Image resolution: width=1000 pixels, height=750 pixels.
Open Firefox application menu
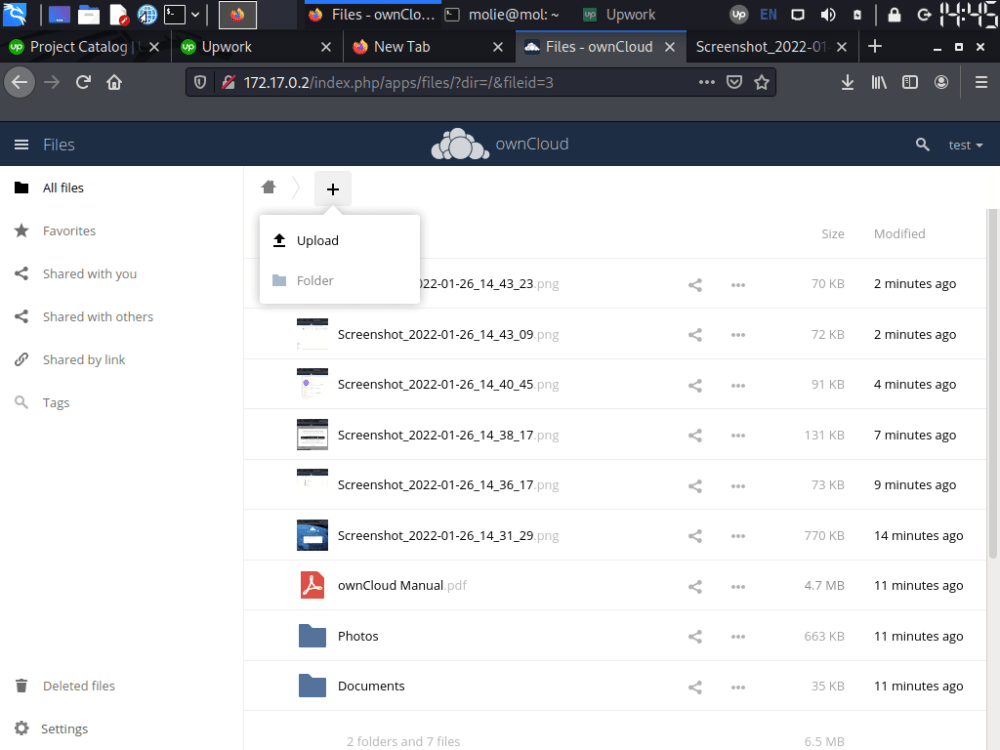point(982,82)
